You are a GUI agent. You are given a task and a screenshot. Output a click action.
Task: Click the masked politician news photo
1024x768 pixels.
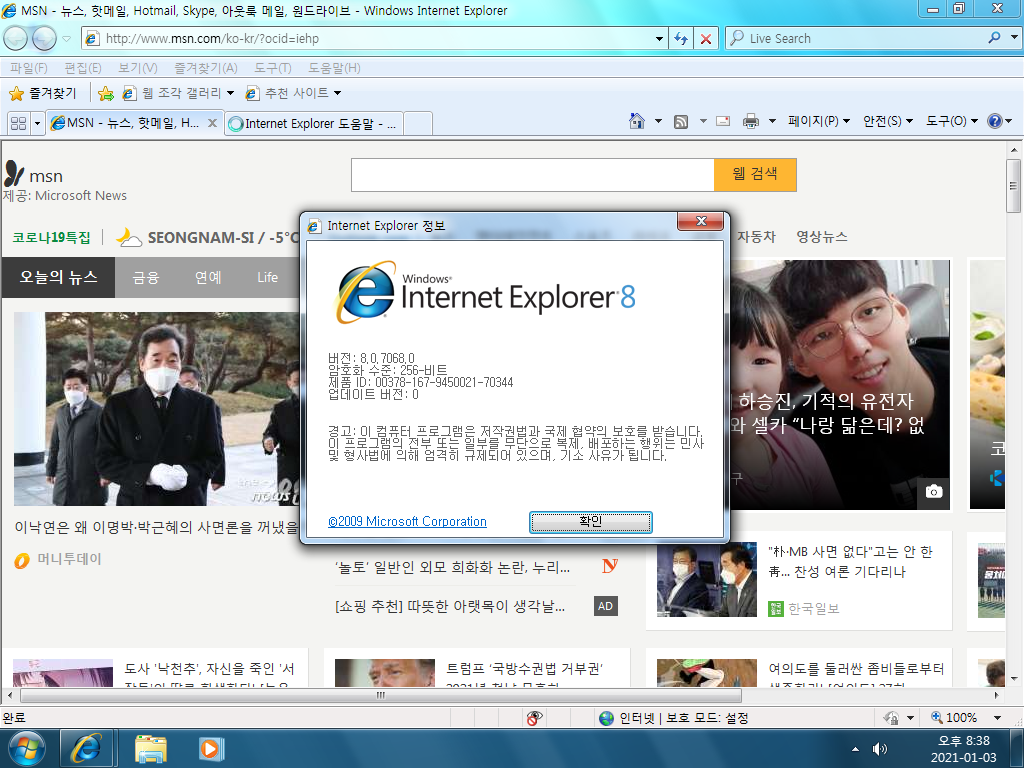point(157,408)
